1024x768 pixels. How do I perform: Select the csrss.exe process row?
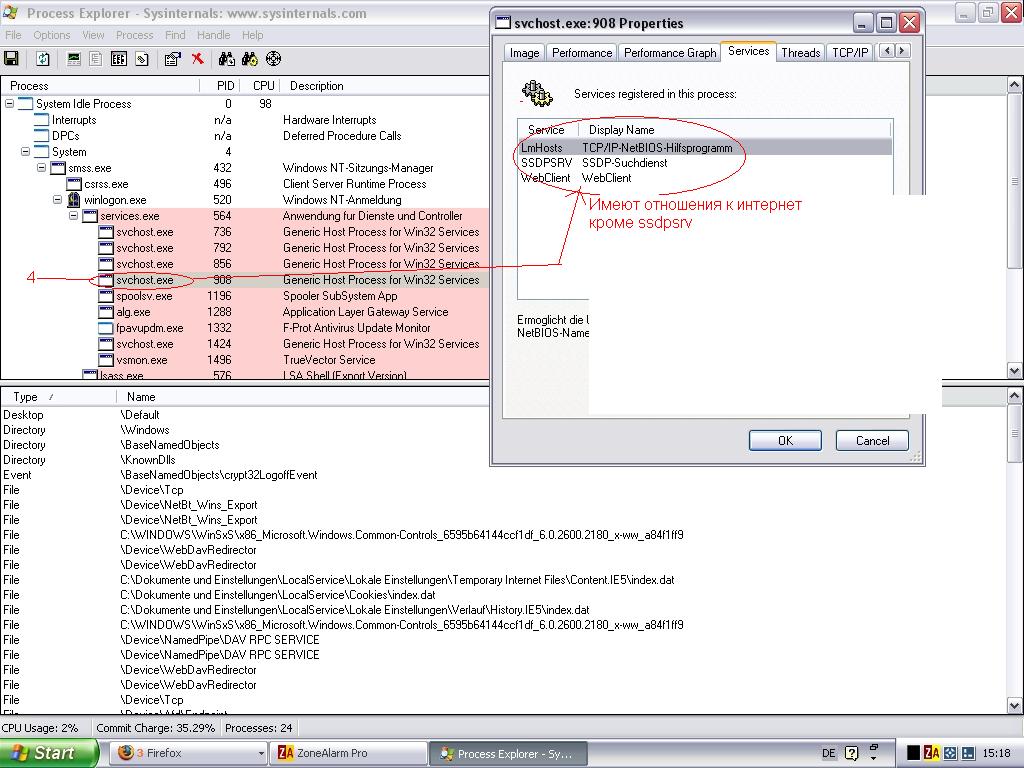(245, 184)
